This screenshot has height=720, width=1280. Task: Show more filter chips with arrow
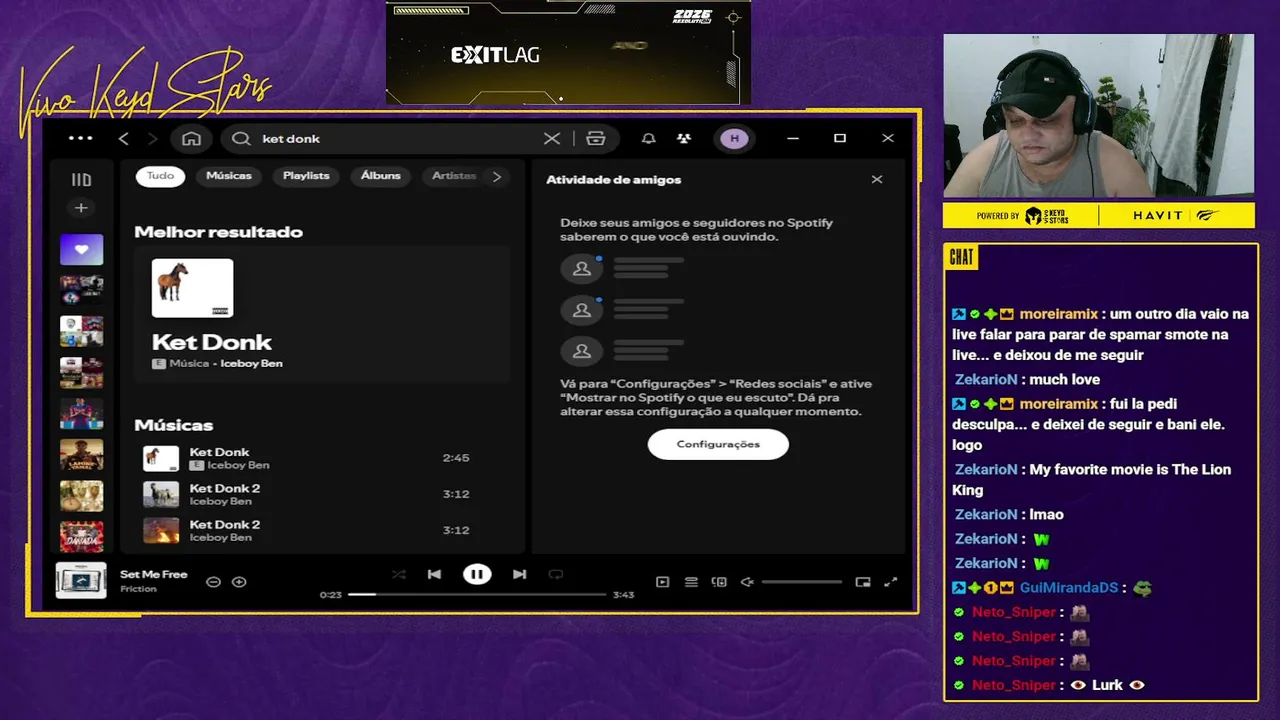(x=497, y=176)
